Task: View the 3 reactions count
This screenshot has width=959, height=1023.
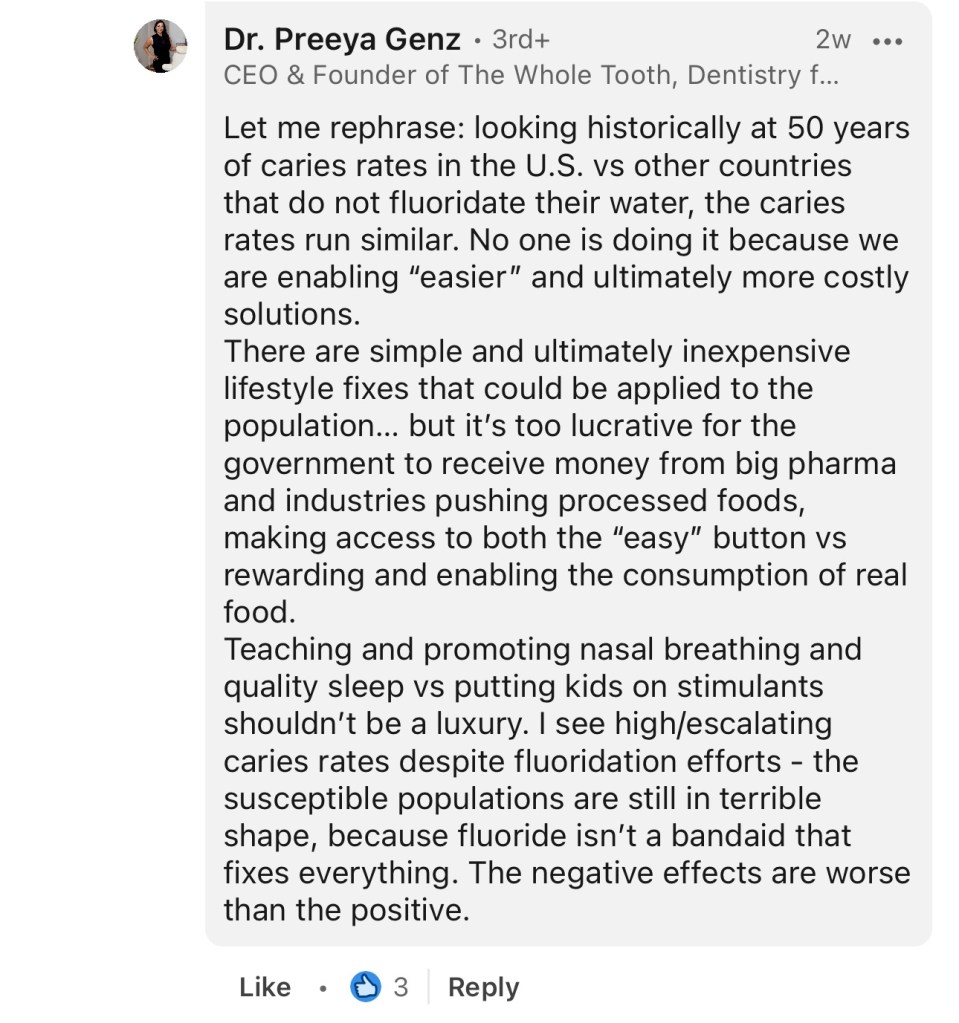Action: [x=400, y=987]
